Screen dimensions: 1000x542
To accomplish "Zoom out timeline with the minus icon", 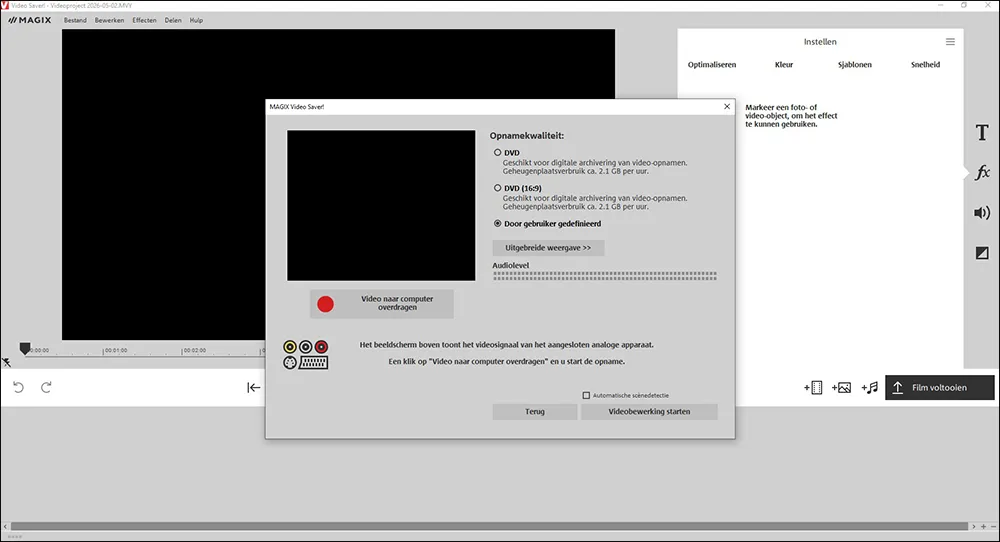I will (993, 527).
